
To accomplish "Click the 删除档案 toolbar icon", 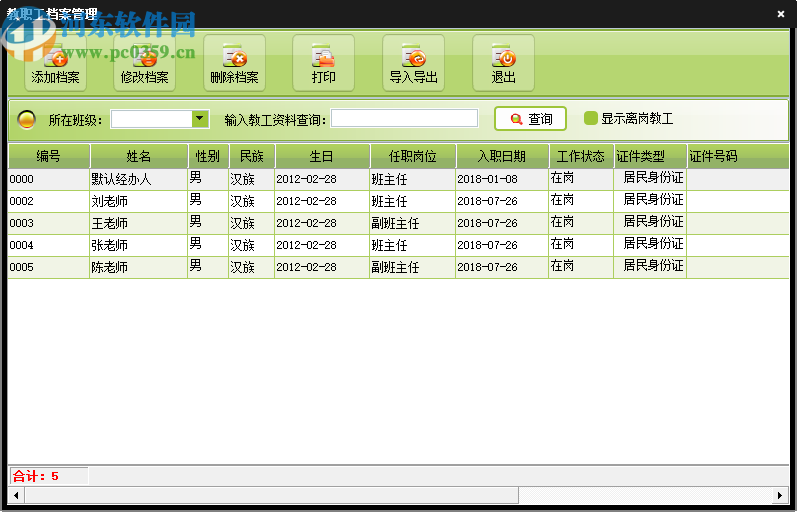I will pos(234,64).
